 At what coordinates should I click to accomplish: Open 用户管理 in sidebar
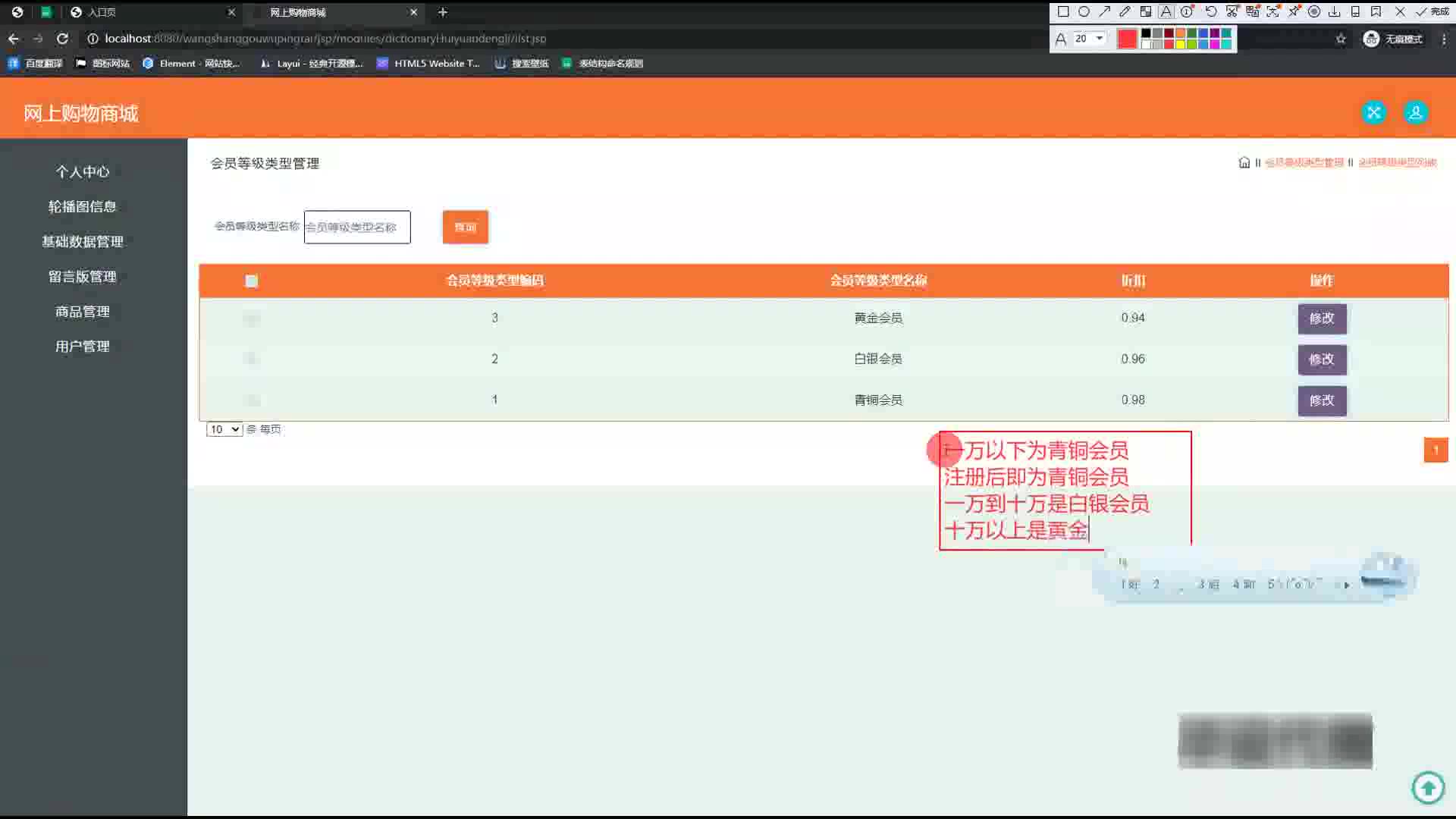pyautogui.click(x=83, y=346)
